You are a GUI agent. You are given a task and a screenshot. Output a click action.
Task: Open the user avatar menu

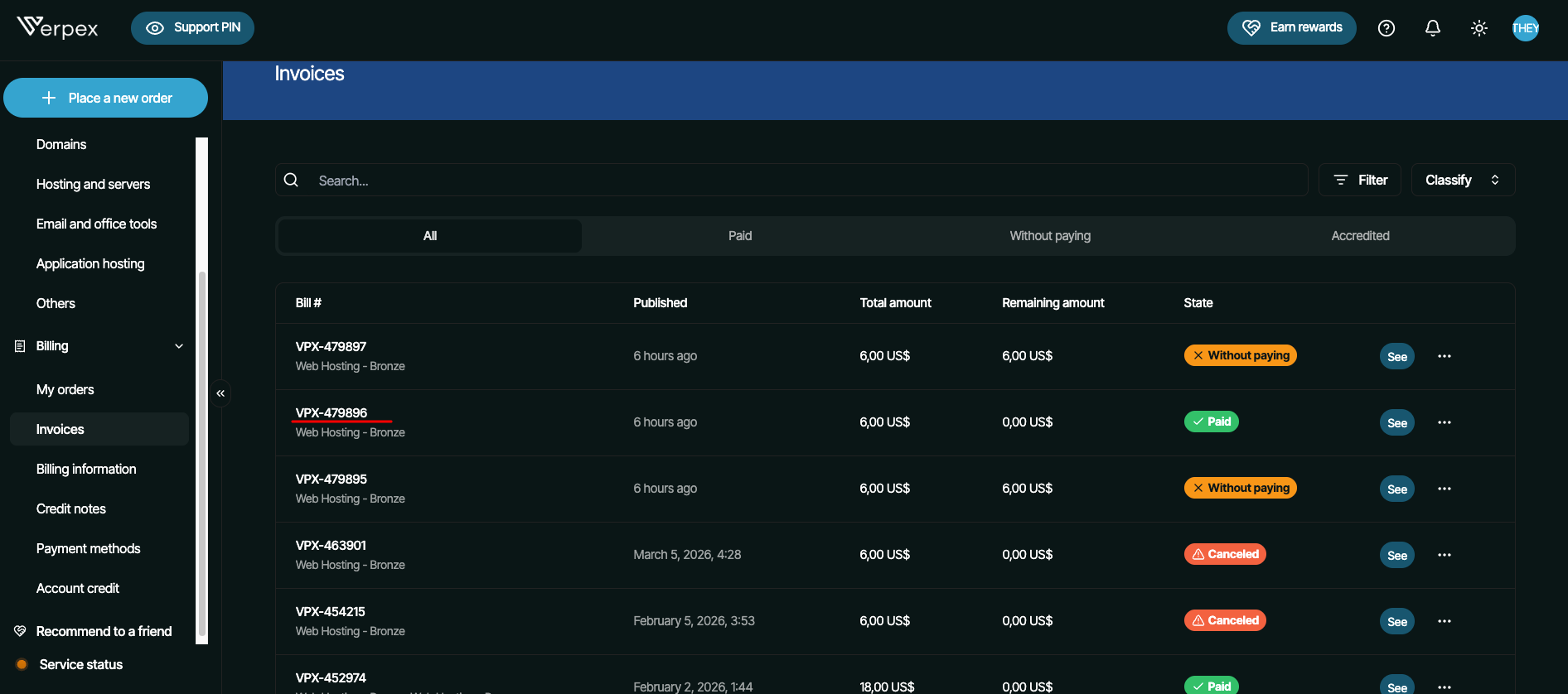click(1525, 28)
